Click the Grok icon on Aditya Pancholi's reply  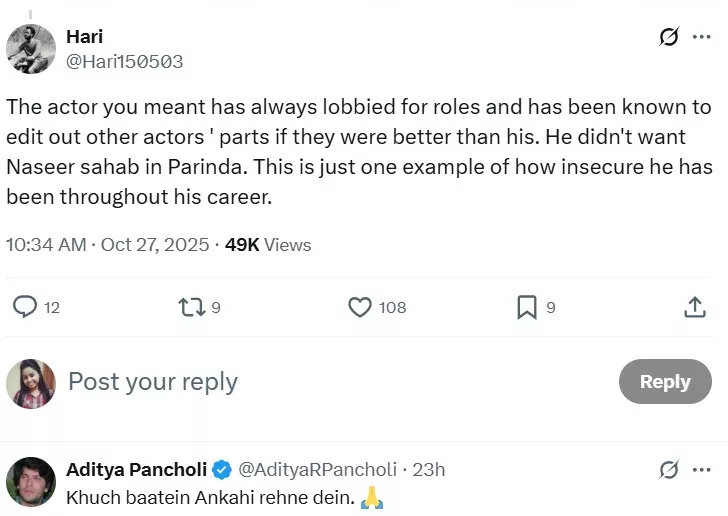[x=670, y=469]
